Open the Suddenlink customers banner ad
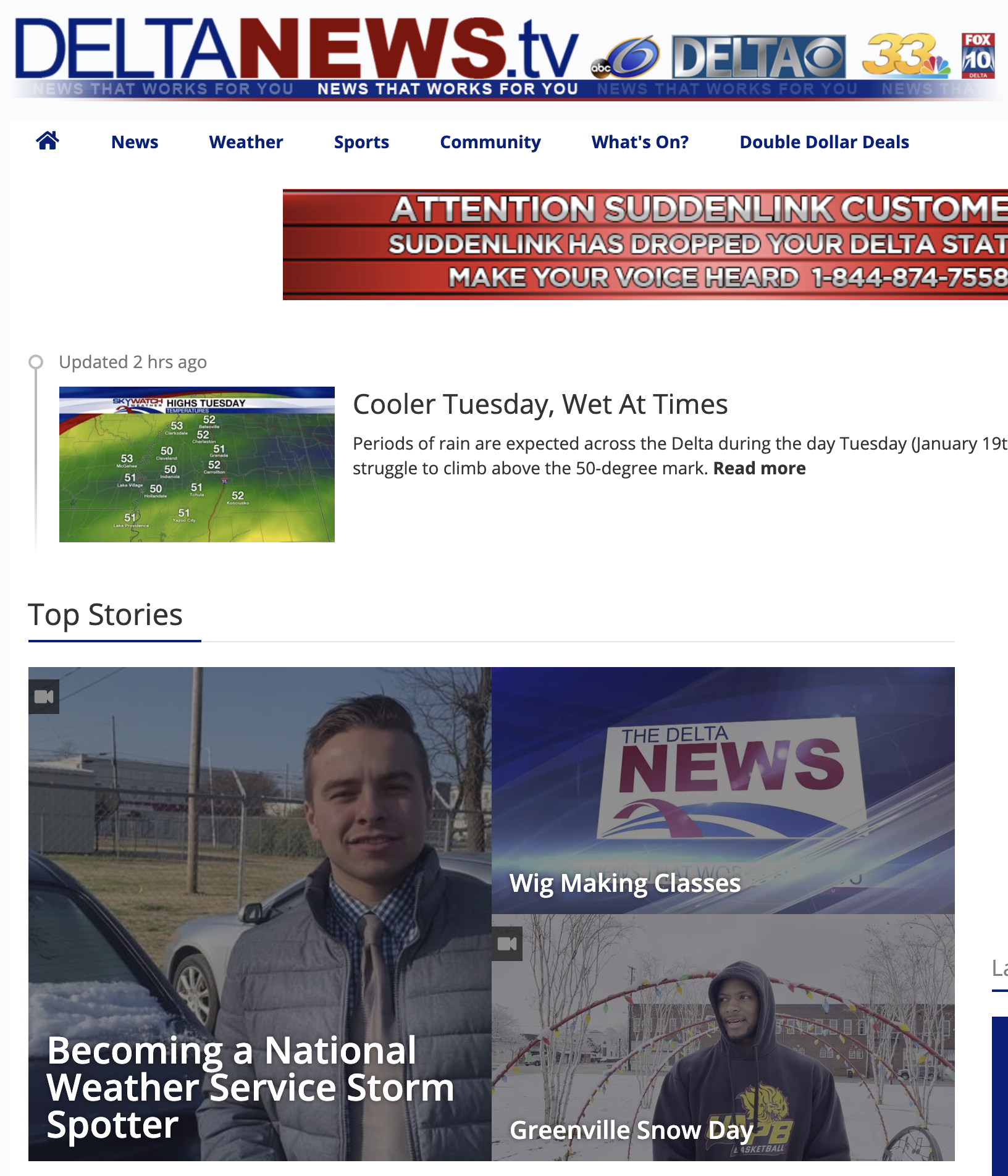Viewport: 1008px width, 1176px height. click(645, 245)
